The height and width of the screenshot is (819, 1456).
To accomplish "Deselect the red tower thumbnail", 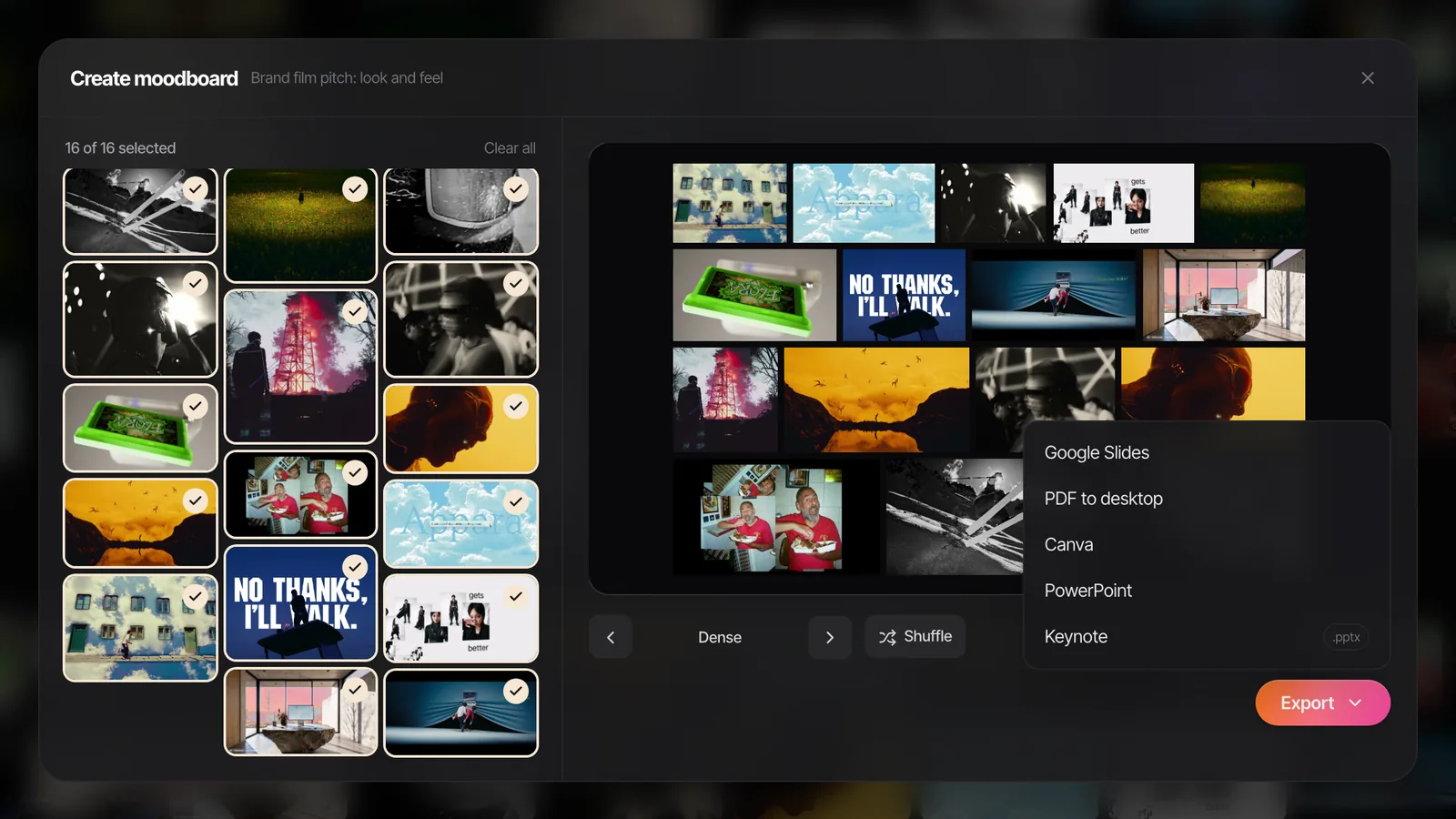I will click(355, 311).
